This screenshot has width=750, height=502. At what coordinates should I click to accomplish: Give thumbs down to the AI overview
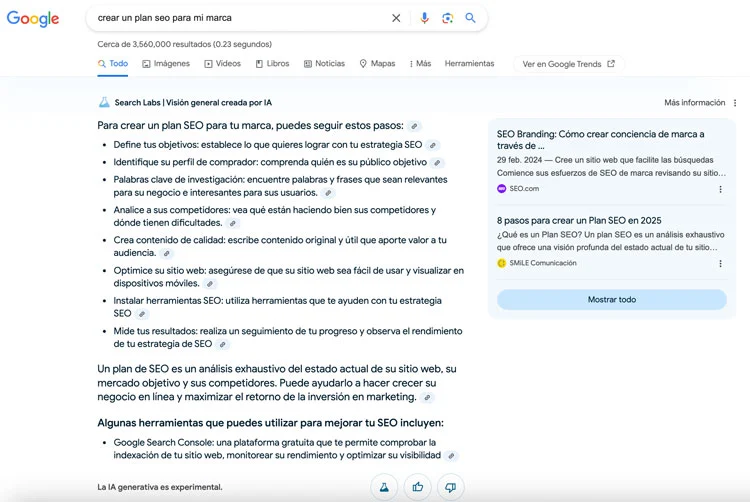451,487
